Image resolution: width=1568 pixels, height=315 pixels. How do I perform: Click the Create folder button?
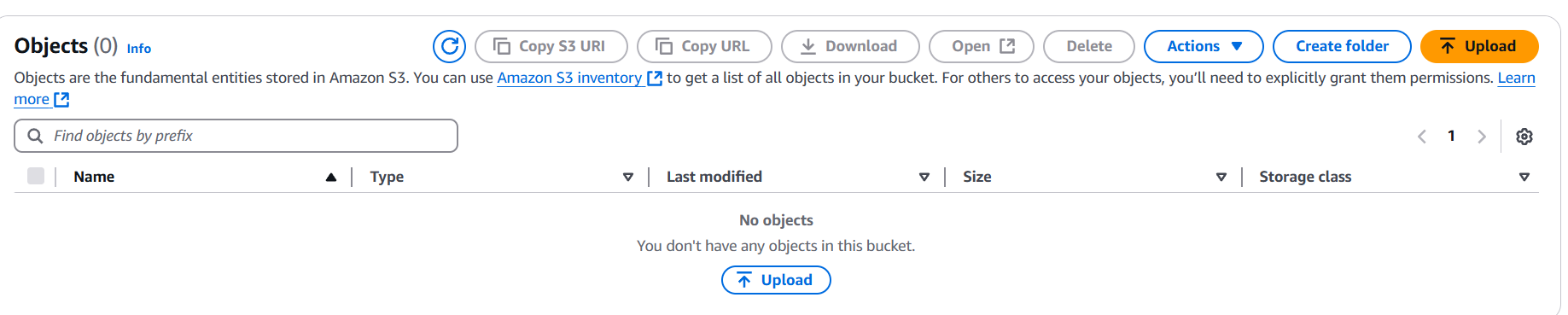click(x=1342, y=46)
